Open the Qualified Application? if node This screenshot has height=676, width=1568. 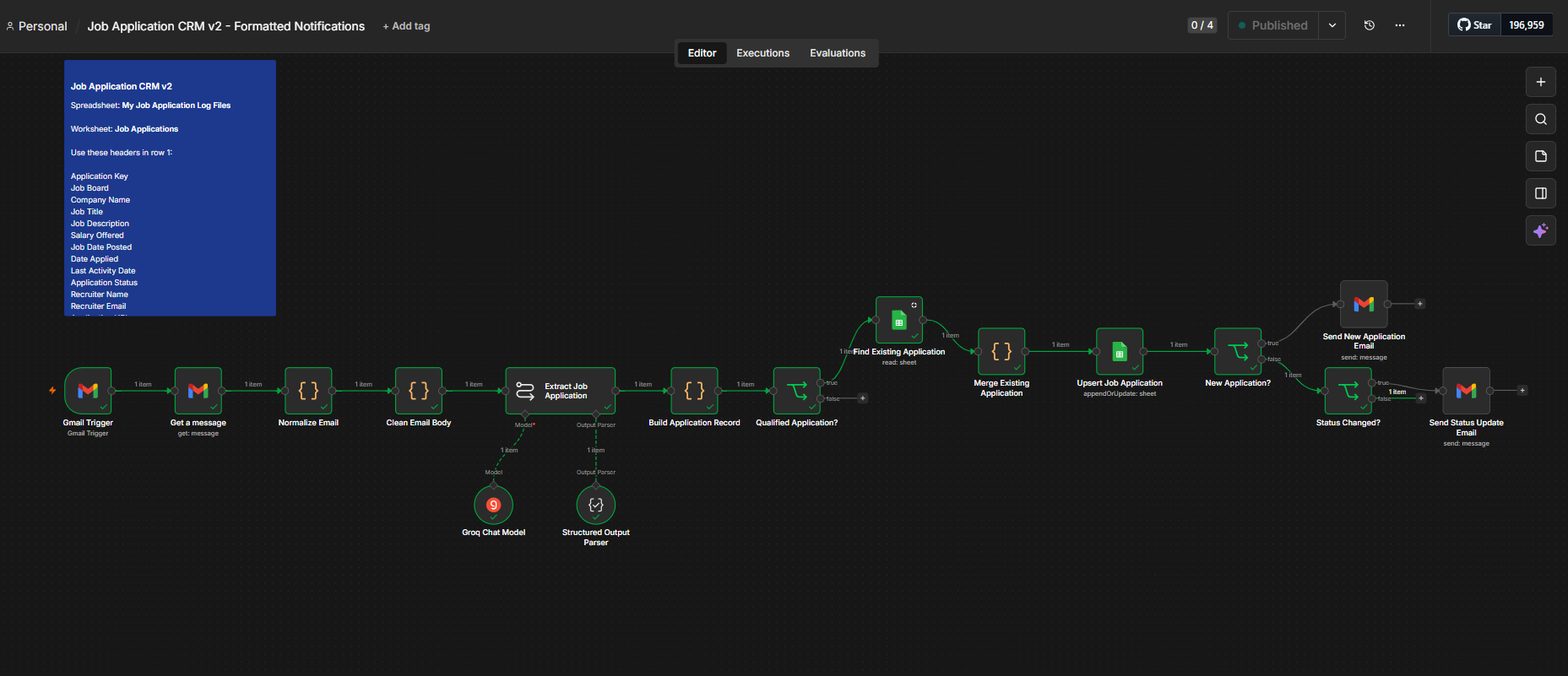coord(797,391)
